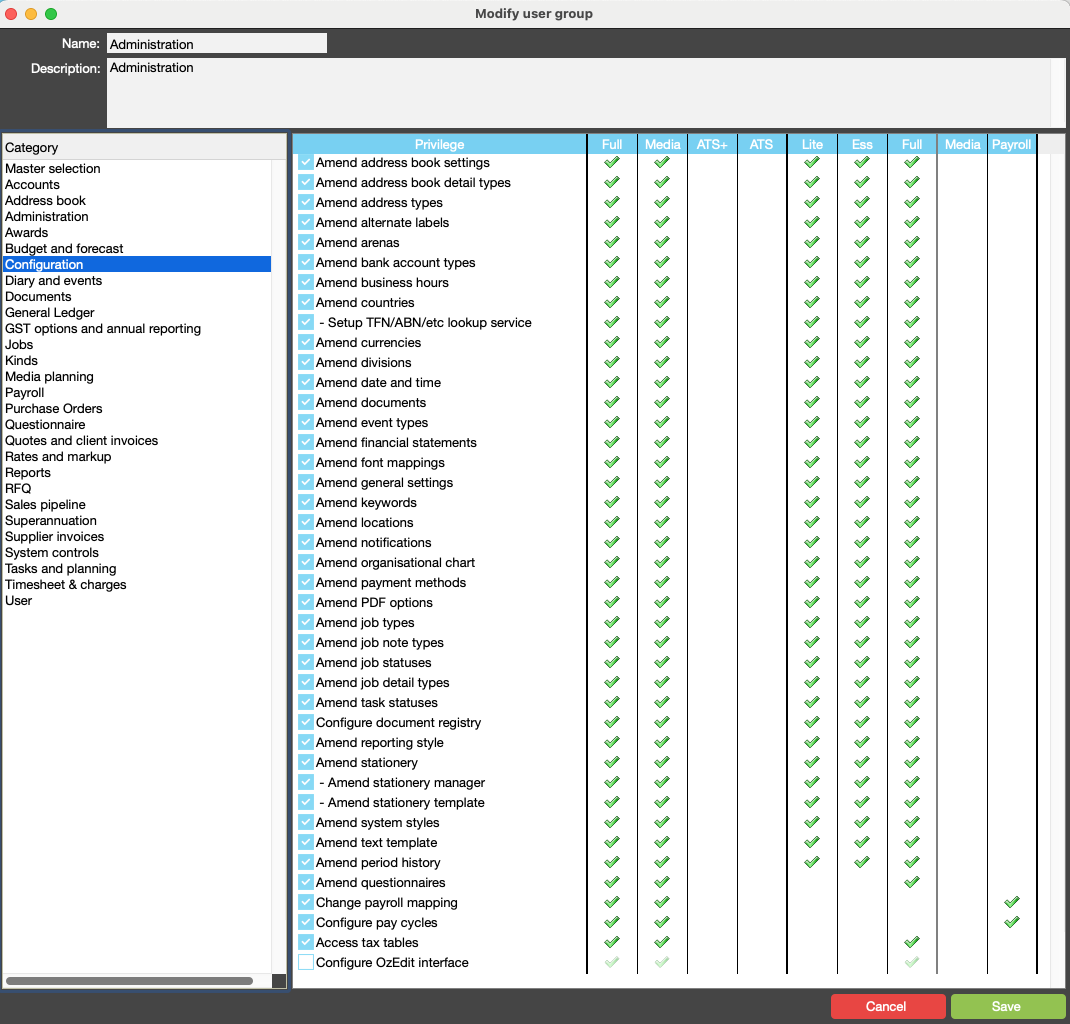This screenshot has width=1070, height=1024.
Task: Toggle Setup TFN/ABN/etc lookup service checkbox
Action: click(306, 323)
